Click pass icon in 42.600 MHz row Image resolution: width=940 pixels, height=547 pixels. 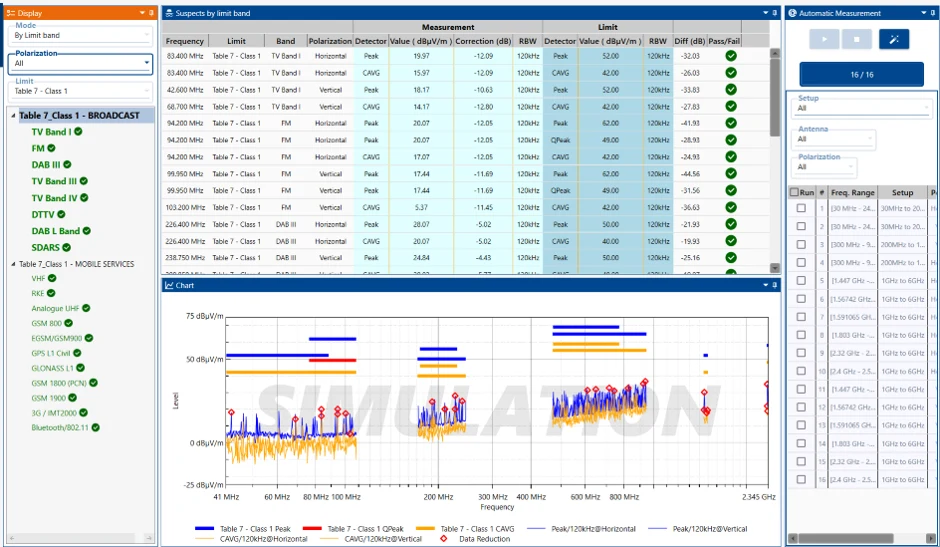[731, 89]
